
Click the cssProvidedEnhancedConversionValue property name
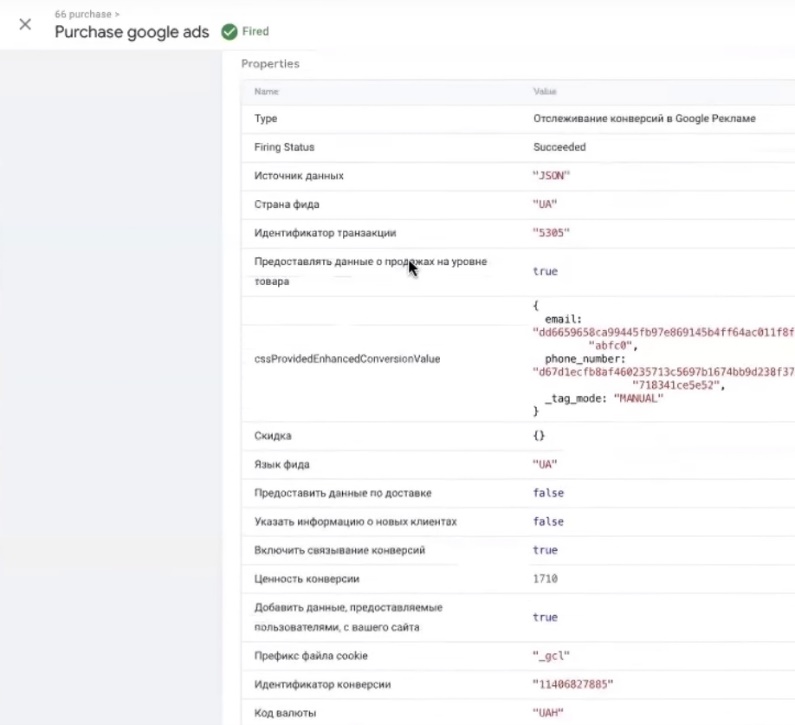pyautogui.click(x=347, y=358)
